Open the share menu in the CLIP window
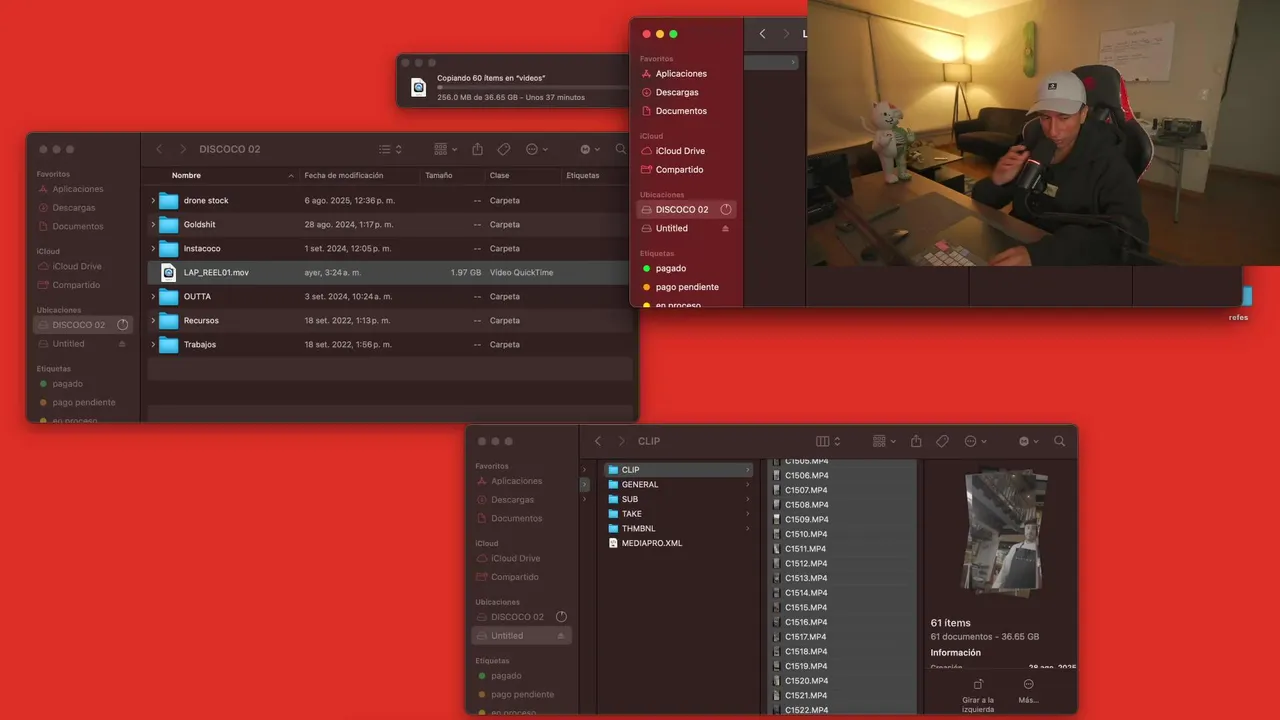Screen dimensions: 1280x720 click(916, 441)
